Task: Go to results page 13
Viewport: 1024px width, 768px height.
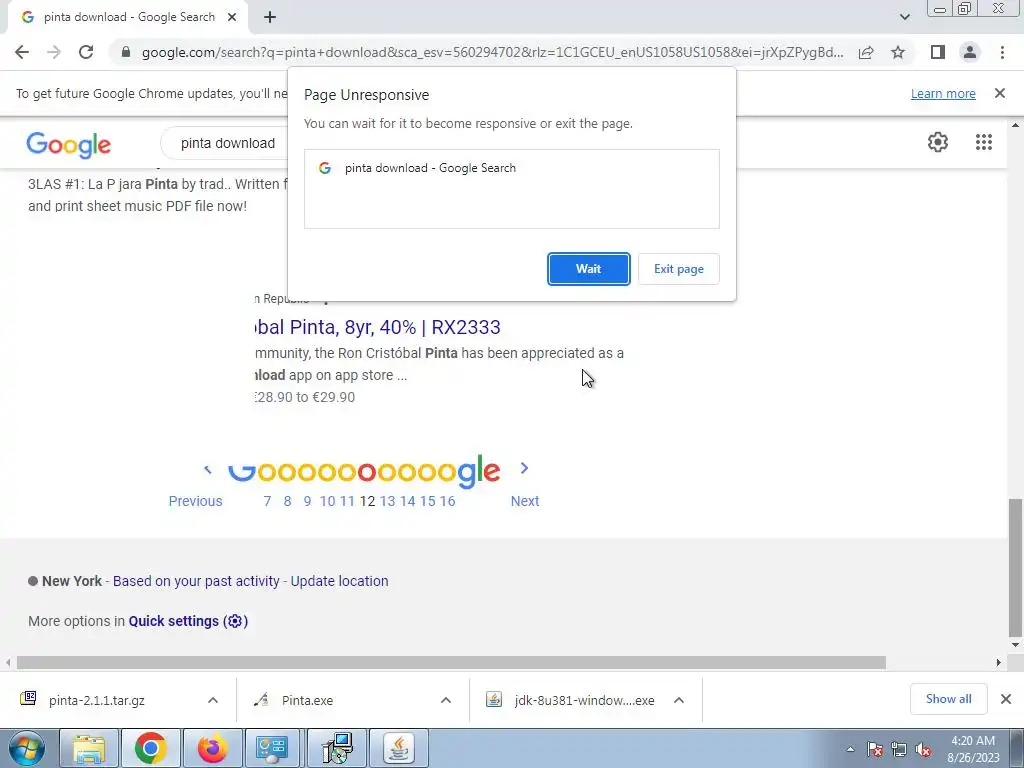Action: click(387, 501)
